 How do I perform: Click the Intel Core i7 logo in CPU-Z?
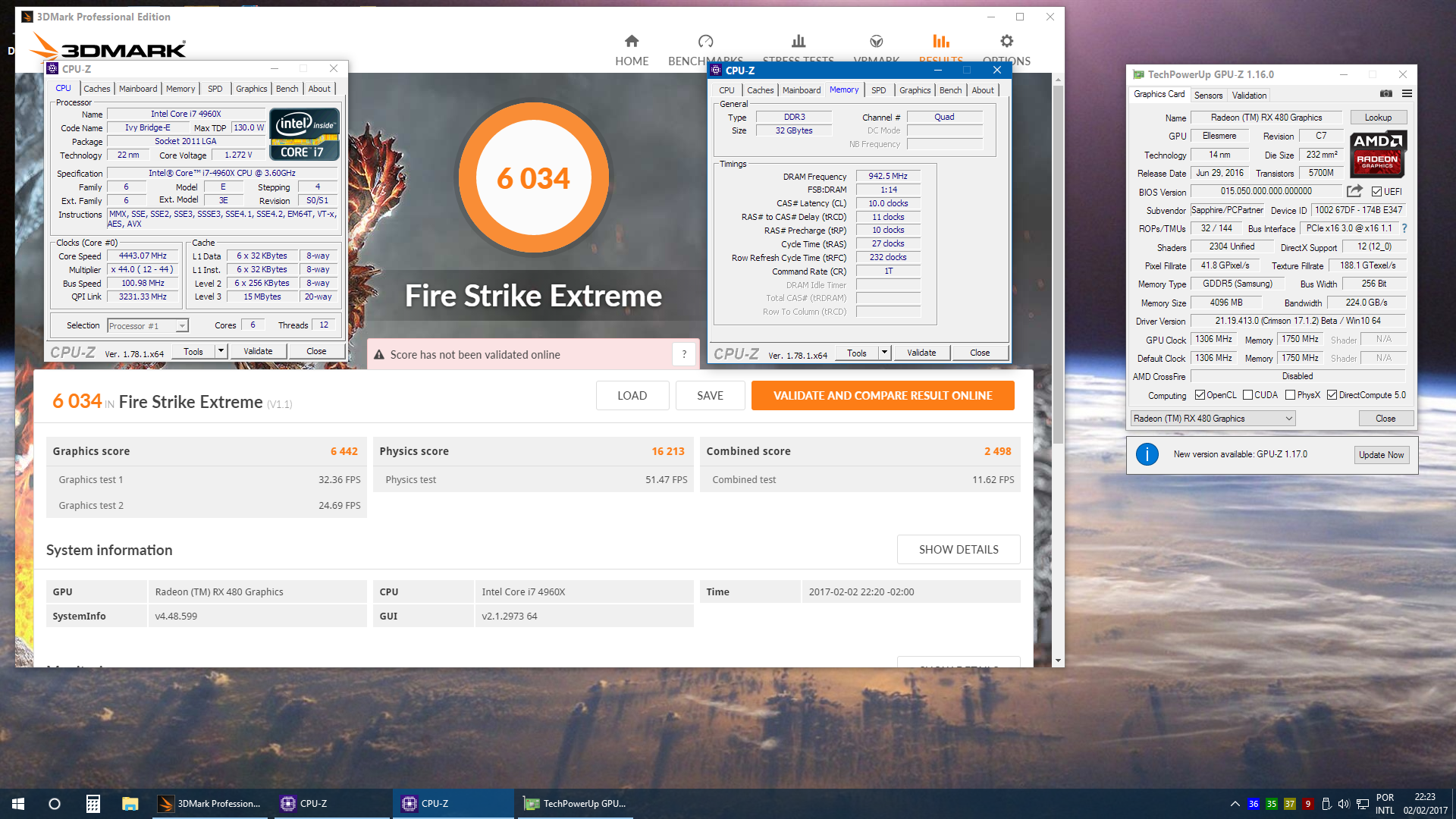point(304,135)
